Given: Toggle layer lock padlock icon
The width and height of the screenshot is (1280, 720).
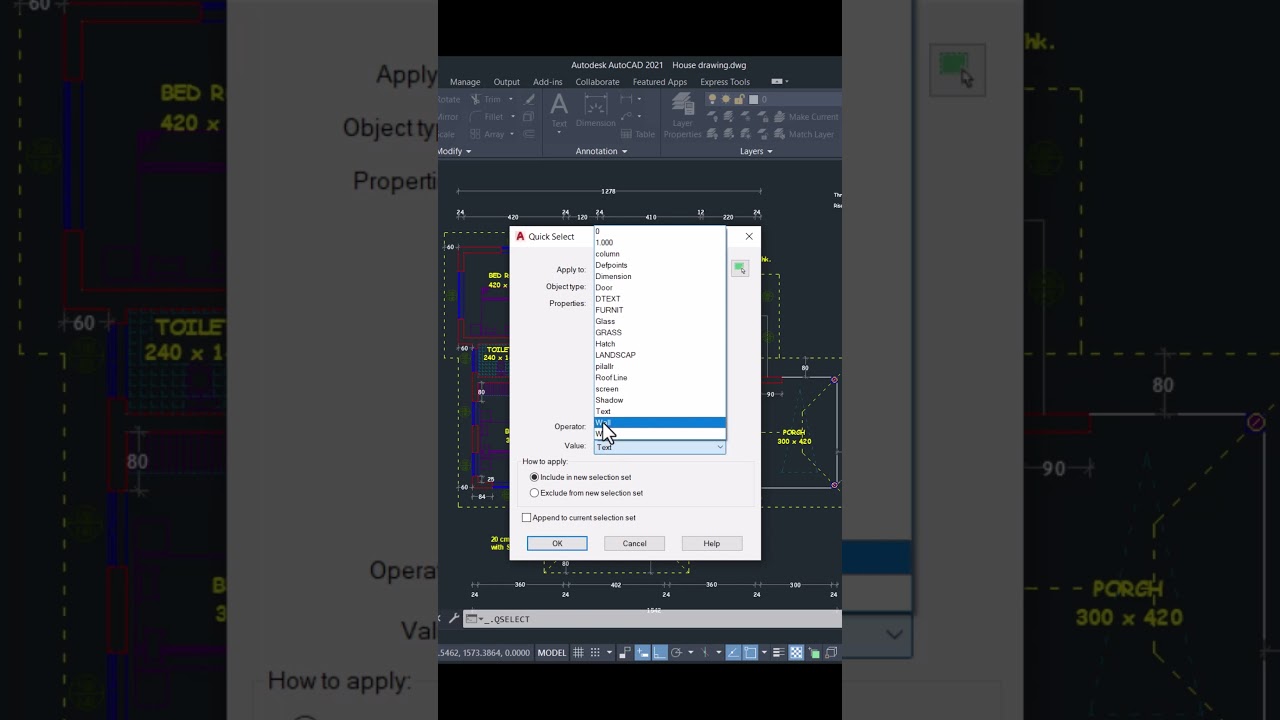Looking at the screenshot, I should (x=740, y=99).
